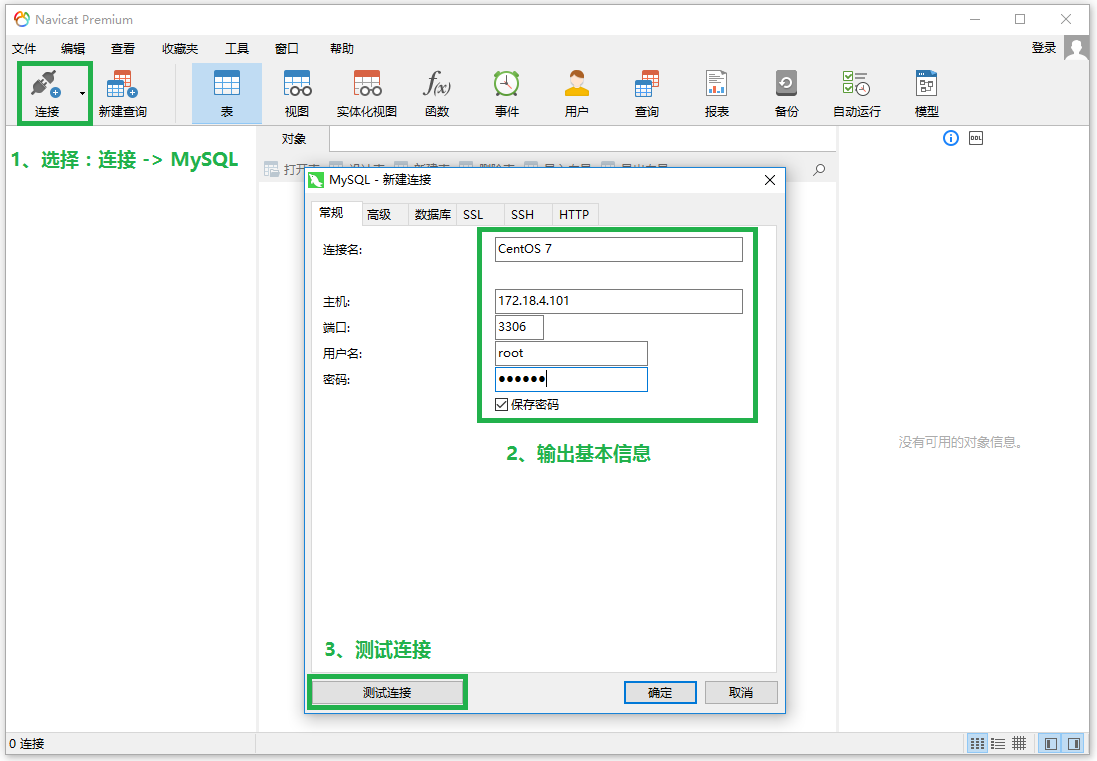Screen dimensions: 1097x761
Task: Switch to icon grid view in status bar
Action: pos(977,744)
